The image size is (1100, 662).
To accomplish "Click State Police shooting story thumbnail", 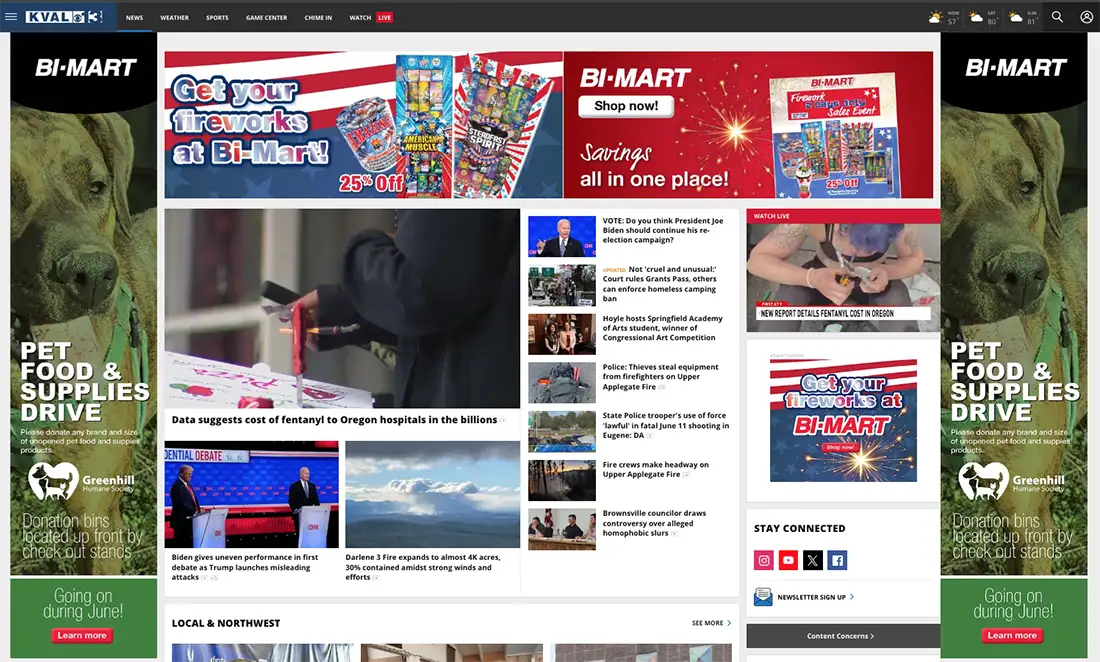I will point(562,431).
